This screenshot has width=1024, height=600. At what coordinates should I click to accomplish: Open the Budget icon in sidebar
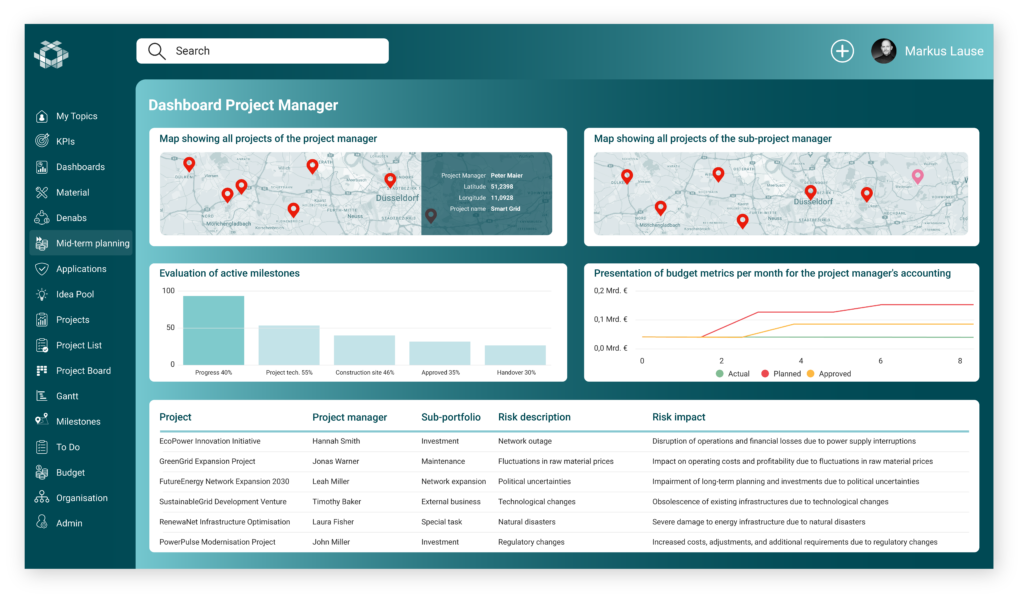pos(41,472)
